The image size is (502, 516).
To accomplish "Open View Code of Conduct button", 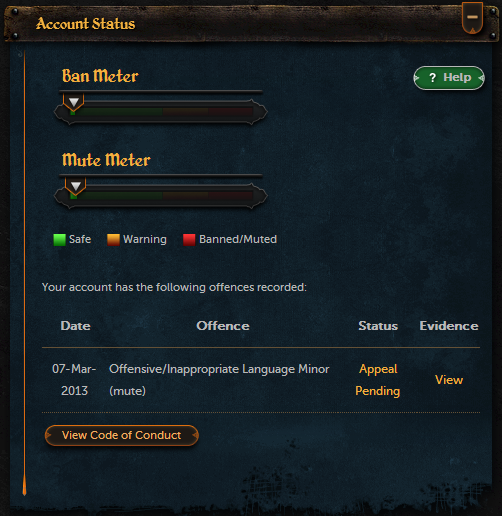I will point(122,435).
